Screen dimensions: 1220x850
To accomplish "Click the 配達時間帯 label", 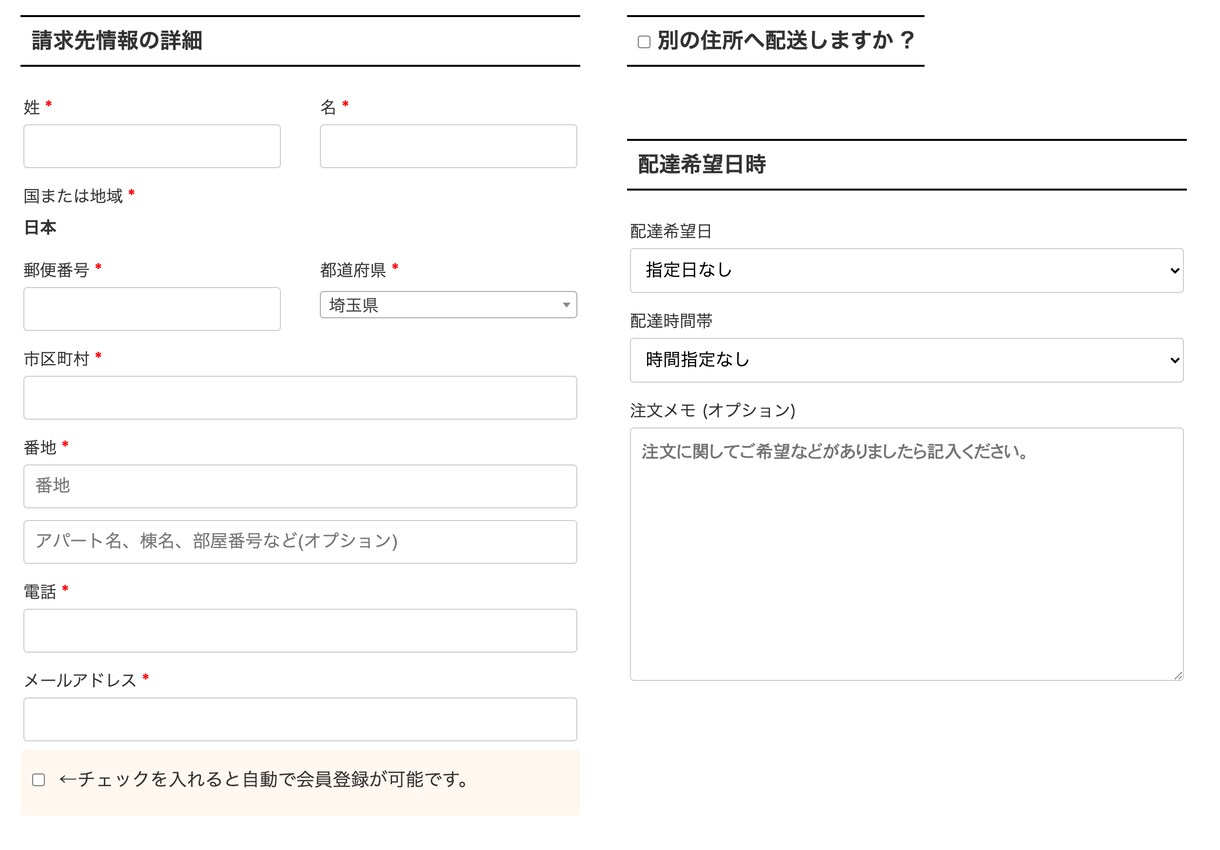I will pyautogui.click(x=671, y=322).
